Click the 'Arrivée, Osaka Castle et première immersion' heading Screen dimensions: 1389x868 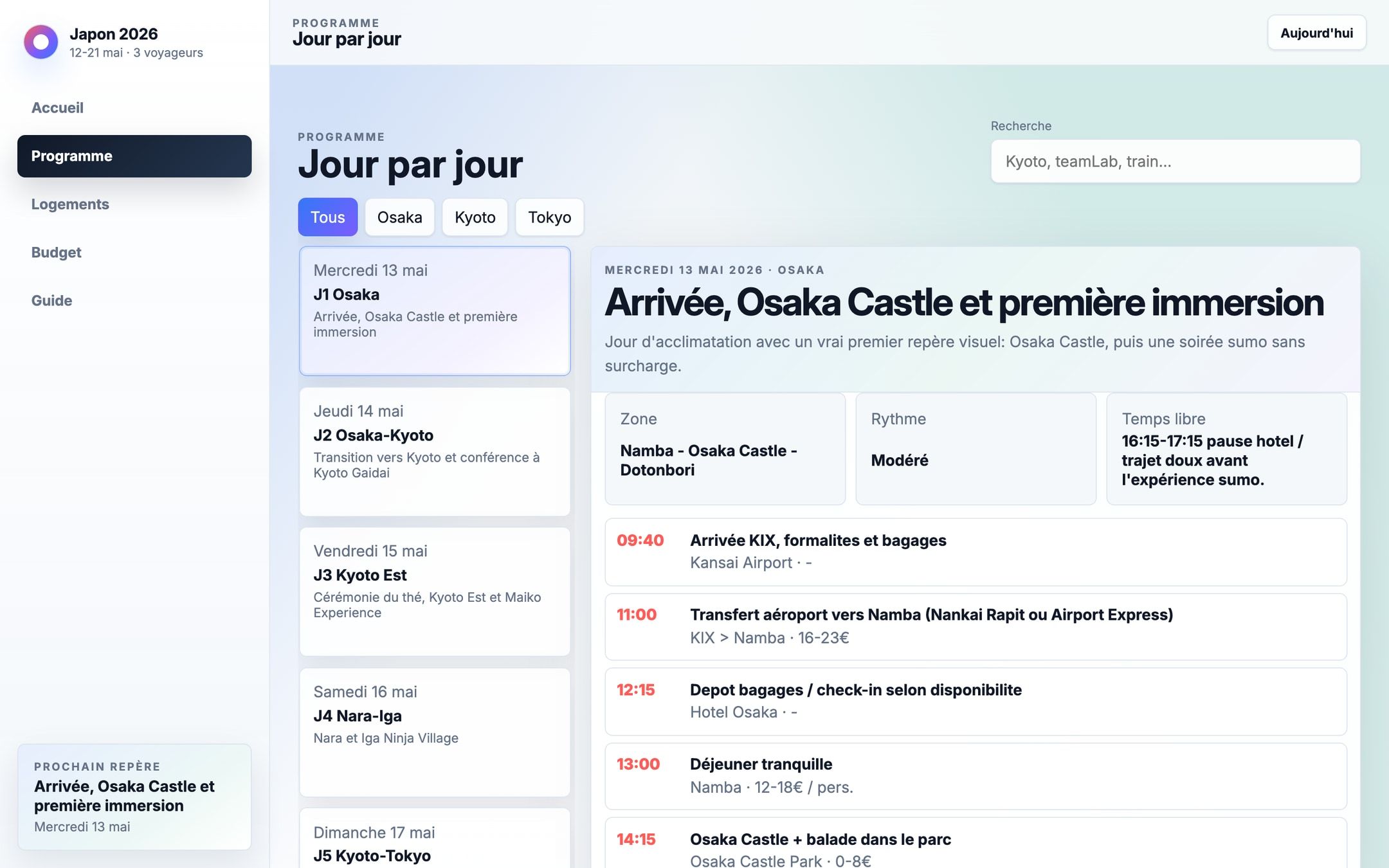coord(964,302)
